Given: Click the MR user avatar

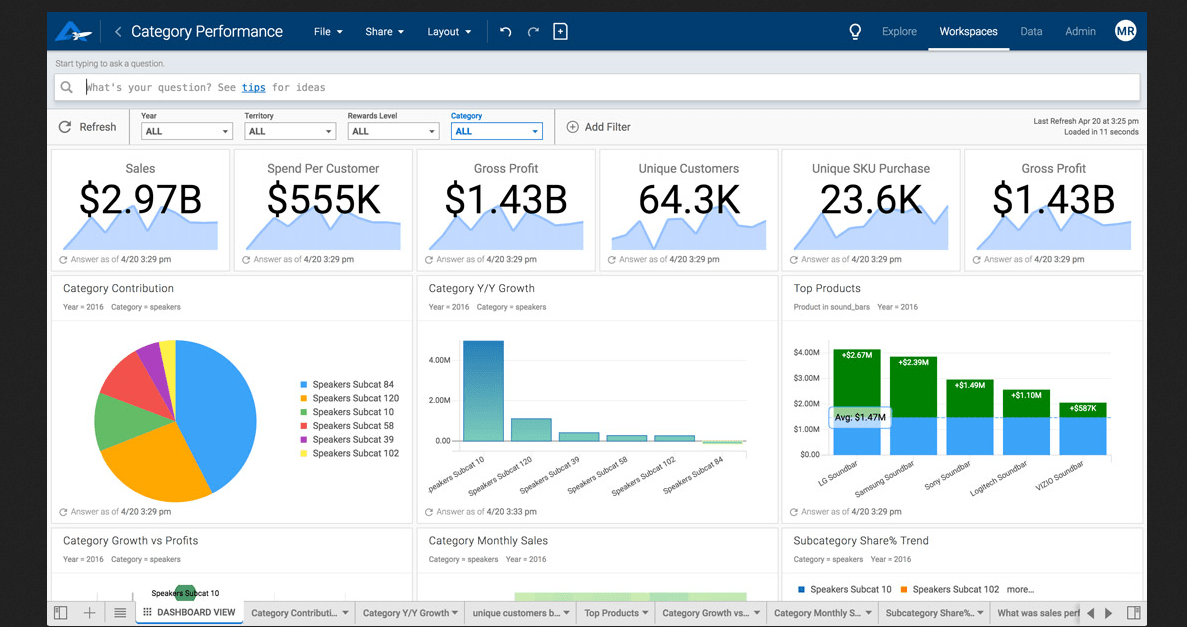Looking at the screenshot, I should point(1125,32).
